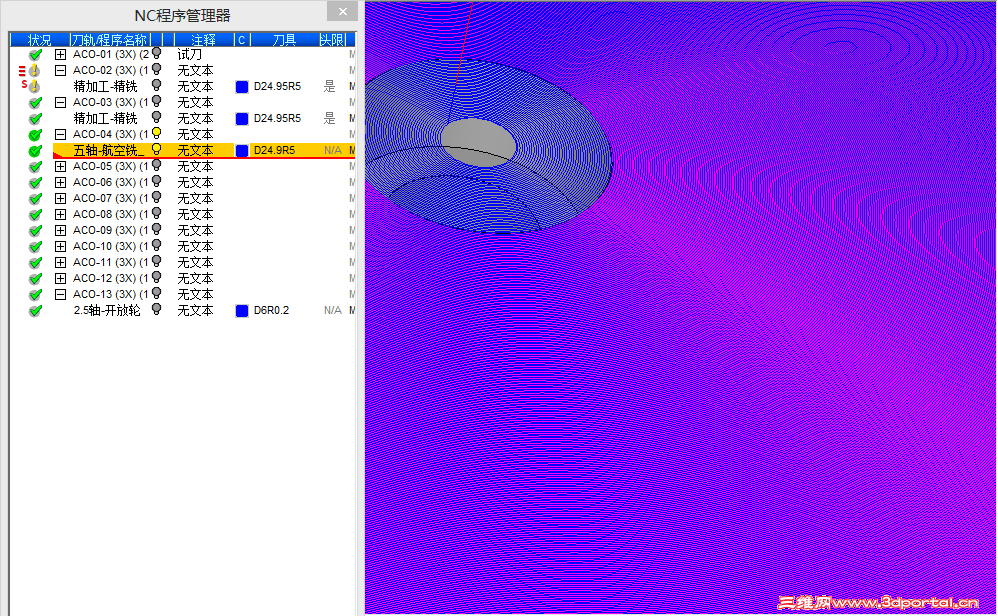Select tool name D24.9R5

point(274,151)
